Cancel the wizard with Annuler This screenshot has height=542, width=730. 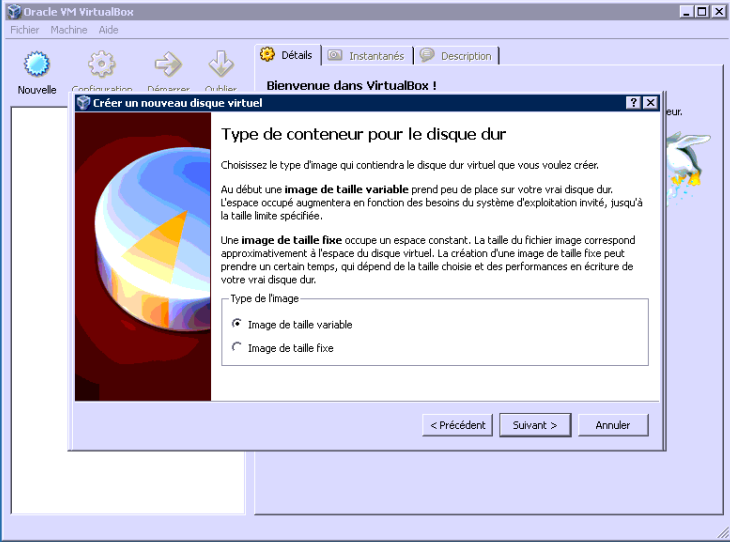613,425
